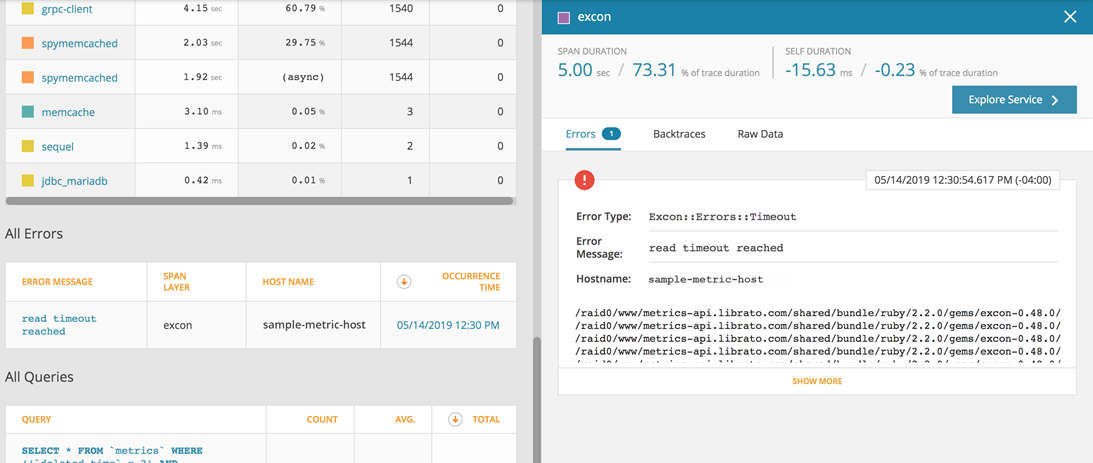Click the purple excon color square
Viewport: 1093px width, 463px height.
click(565, 17)
